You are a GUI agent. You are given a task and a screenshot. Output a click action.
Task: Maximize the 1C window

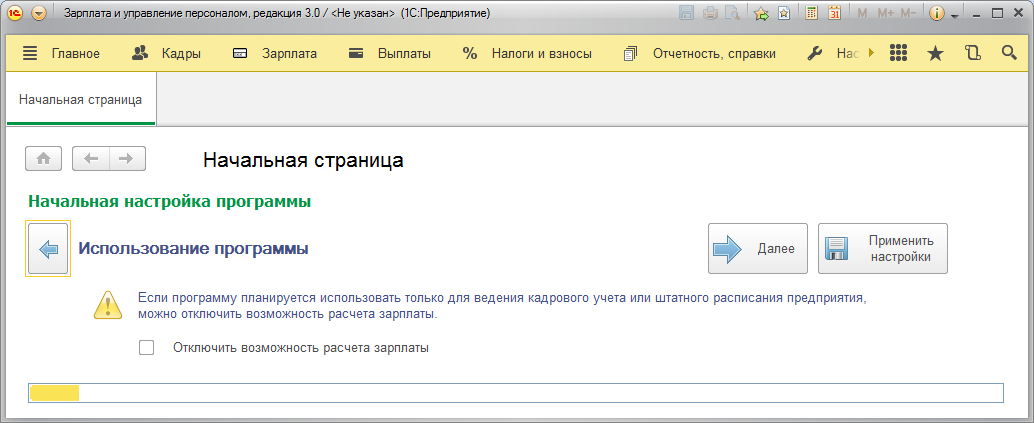coord(998,13)
